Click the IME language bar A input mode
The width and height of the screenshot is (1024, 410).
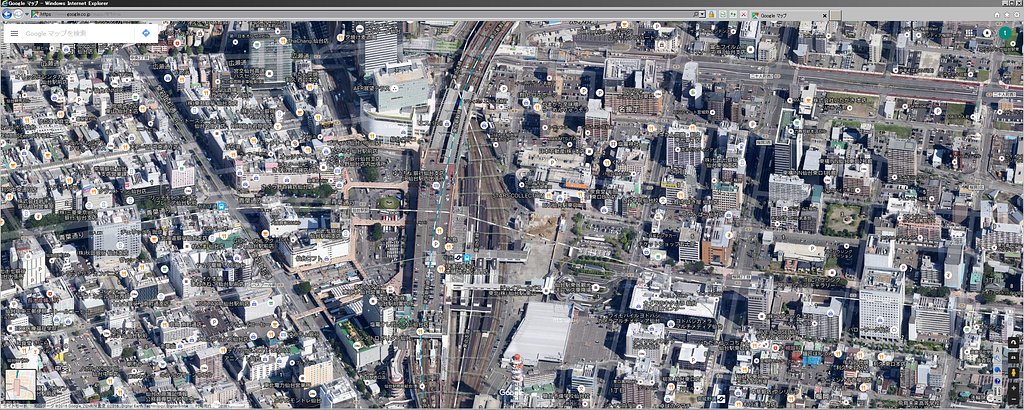point(997,350)
